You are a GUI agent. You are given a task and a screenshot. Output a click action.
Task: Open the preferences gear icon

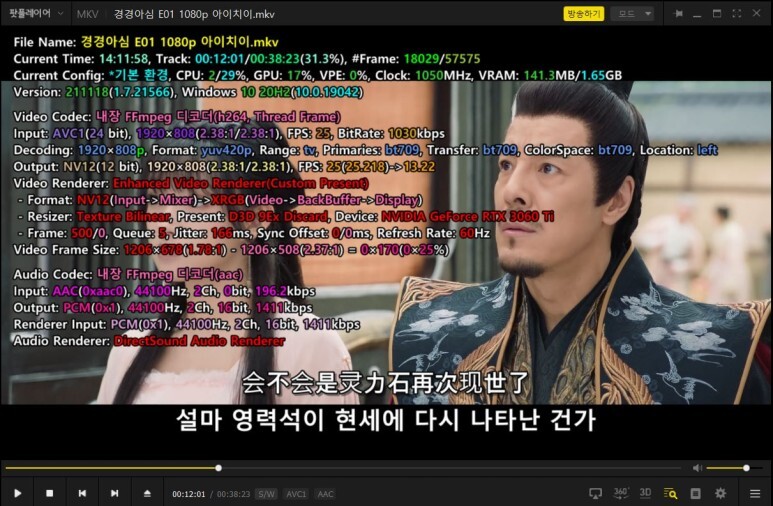coord(720,493)
